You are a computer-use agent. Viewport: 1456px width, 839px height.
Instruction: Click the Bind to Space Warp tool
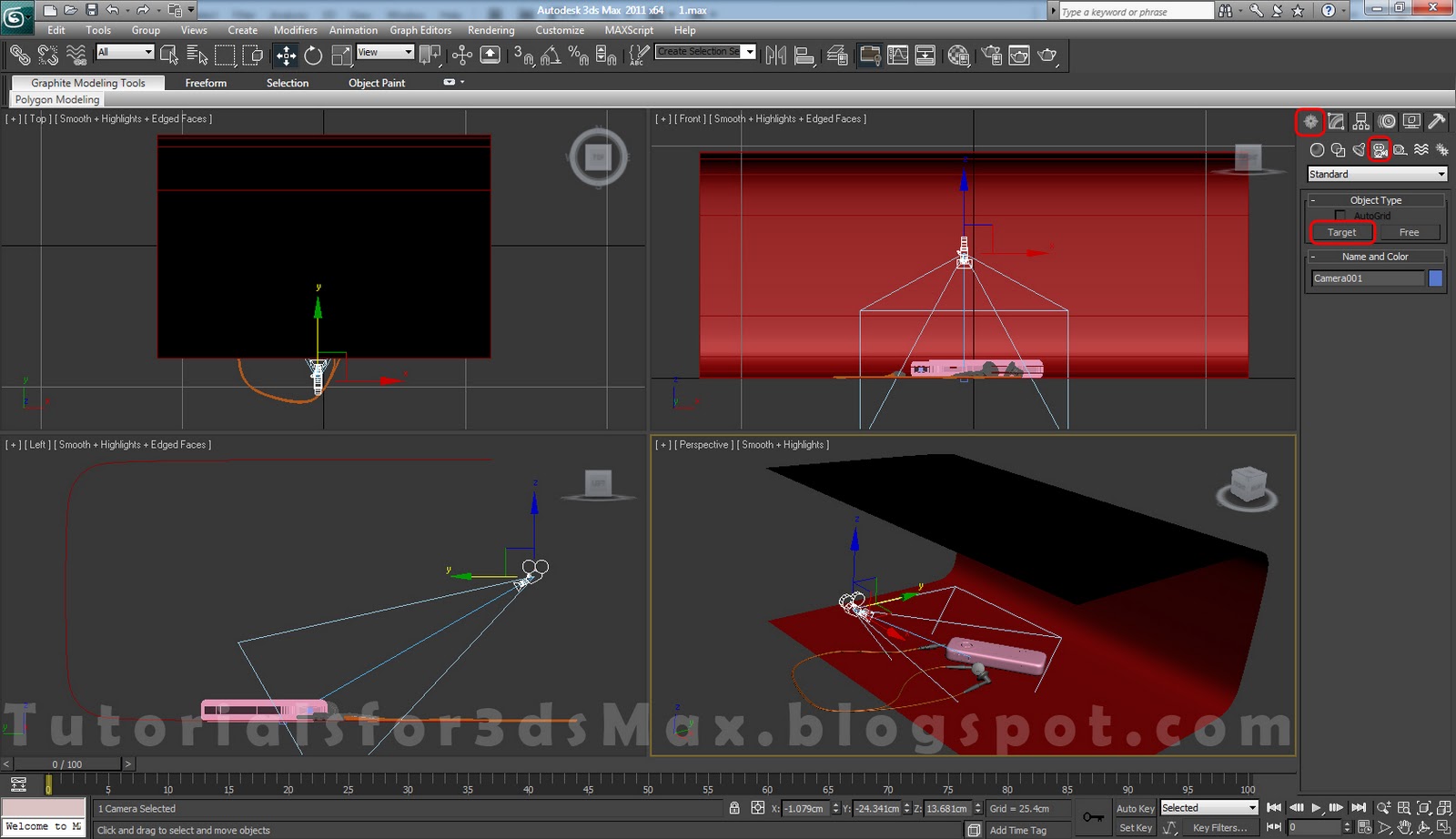coord(76,56)
